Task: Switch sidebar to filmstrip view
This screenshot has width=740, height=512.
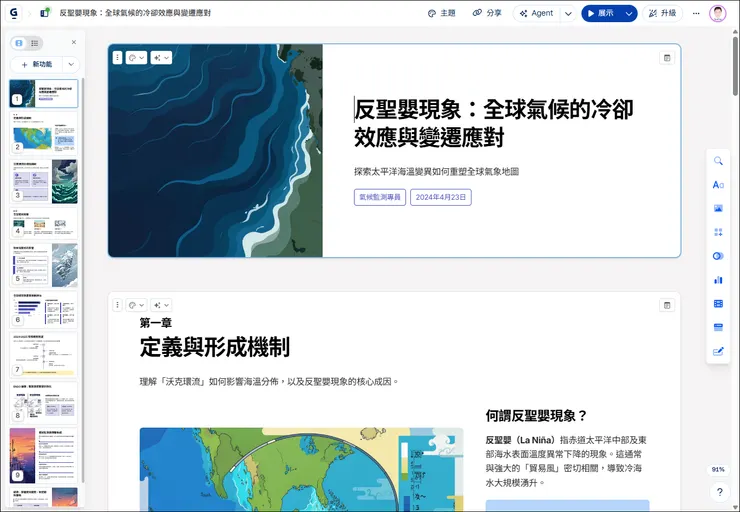Action: coord(19,43)
